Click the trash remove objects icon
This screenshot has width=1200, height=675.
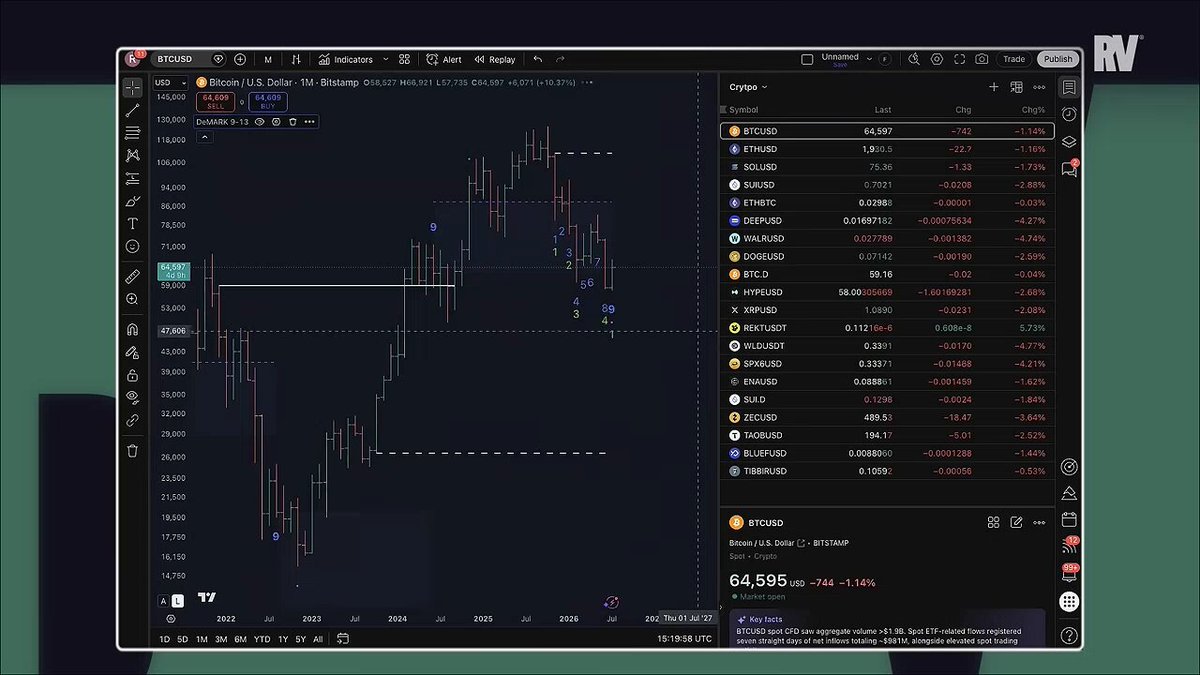[132, 451]
